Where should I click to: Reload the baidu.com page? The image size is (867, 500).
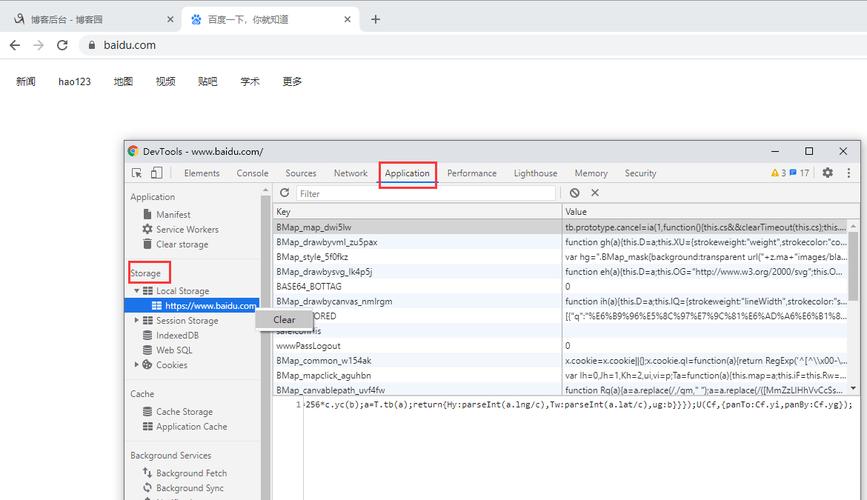[x=62, y=45]
